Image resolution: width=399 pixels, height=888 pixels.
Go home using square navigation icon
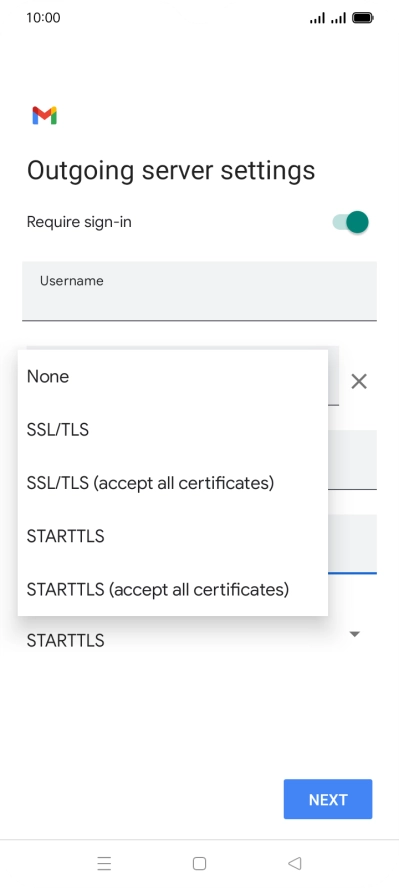pyautogui.click(x=199, y=863)
